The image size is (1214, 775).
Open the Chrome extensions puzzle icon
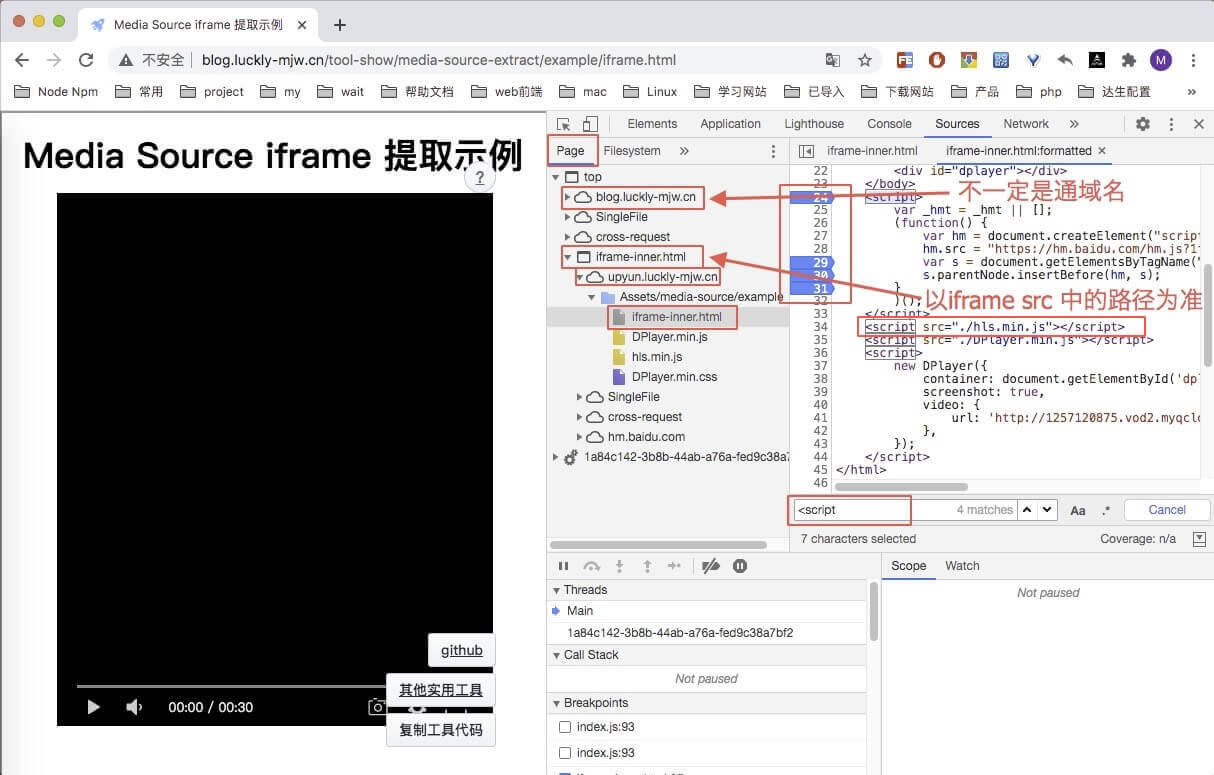pyautogui.click(x=1129, y=60)
